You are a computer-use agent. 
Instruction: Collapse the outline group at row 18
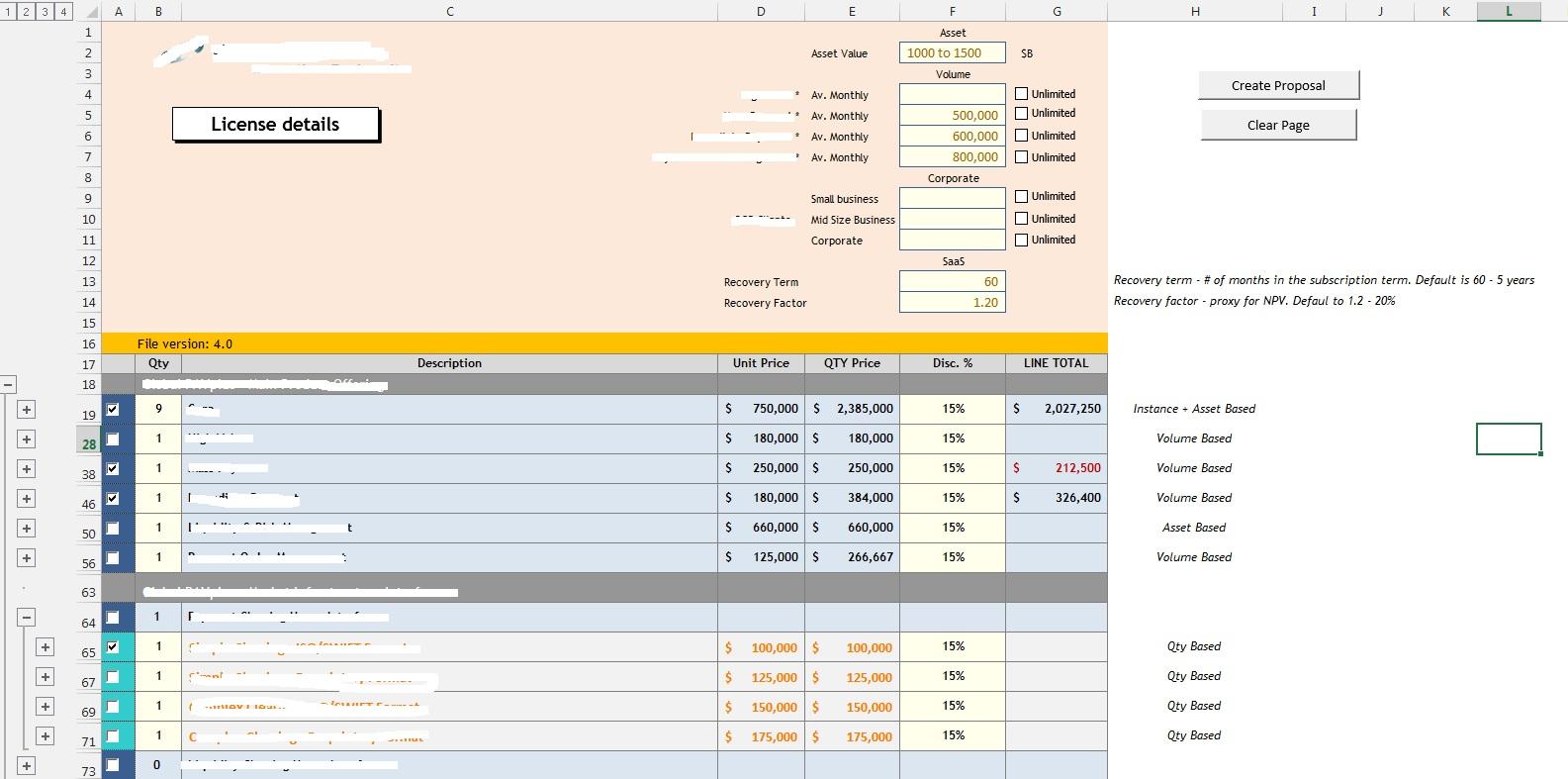click(x=8, y=384)
